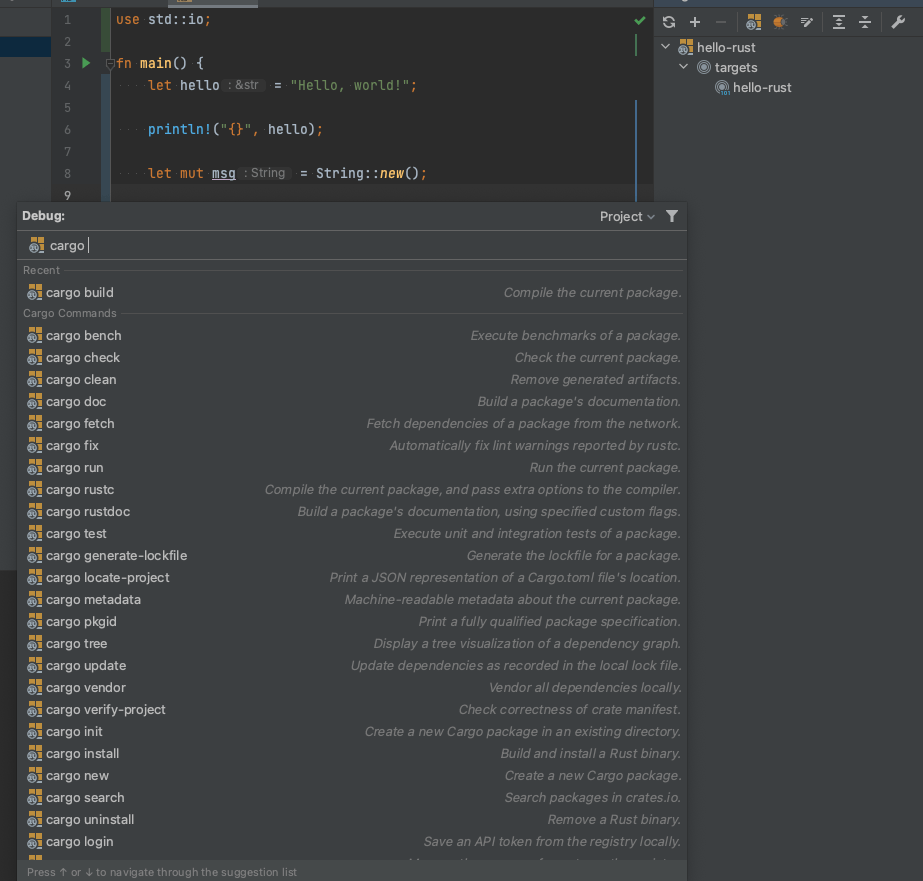
Task: Choose cargo run from suggestions
Action: click(352, 468)
